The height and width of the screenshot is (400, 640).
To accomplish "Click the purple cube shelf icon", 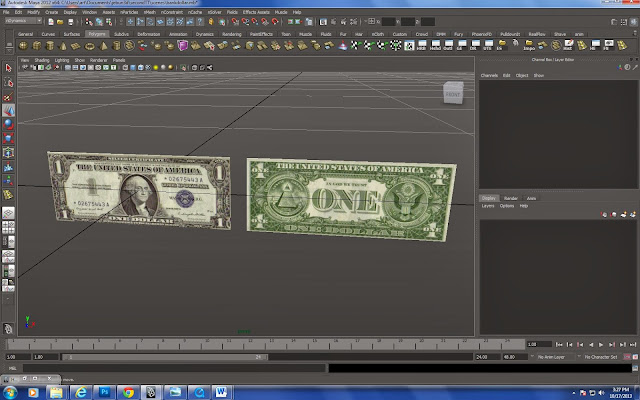I will pos(182,46).
